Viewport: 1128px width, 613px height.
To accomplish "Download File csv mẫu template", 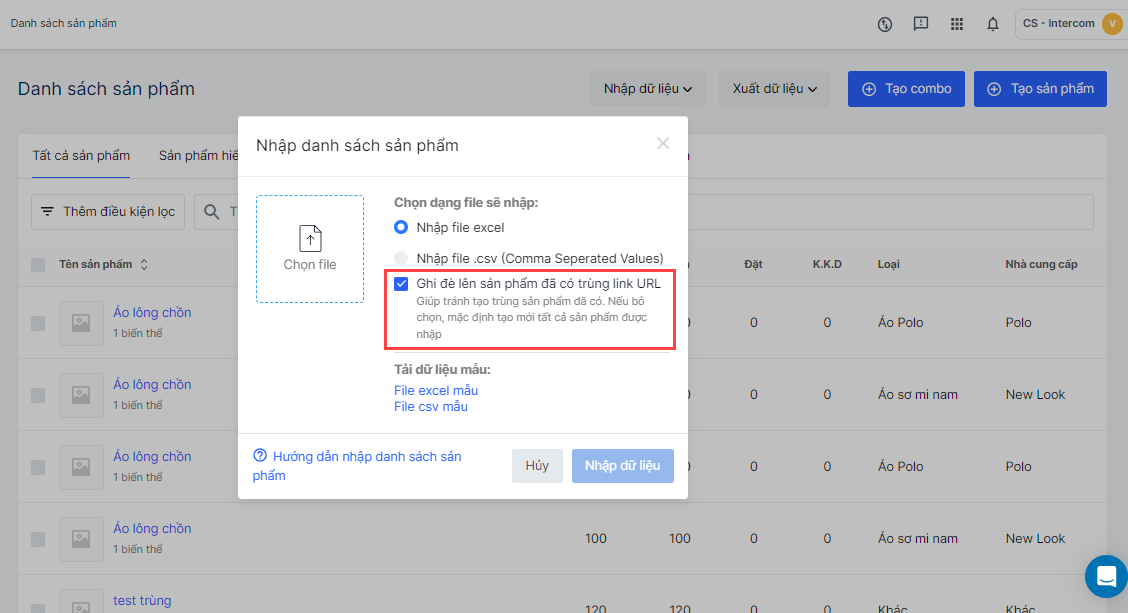I will click(431, 406).
